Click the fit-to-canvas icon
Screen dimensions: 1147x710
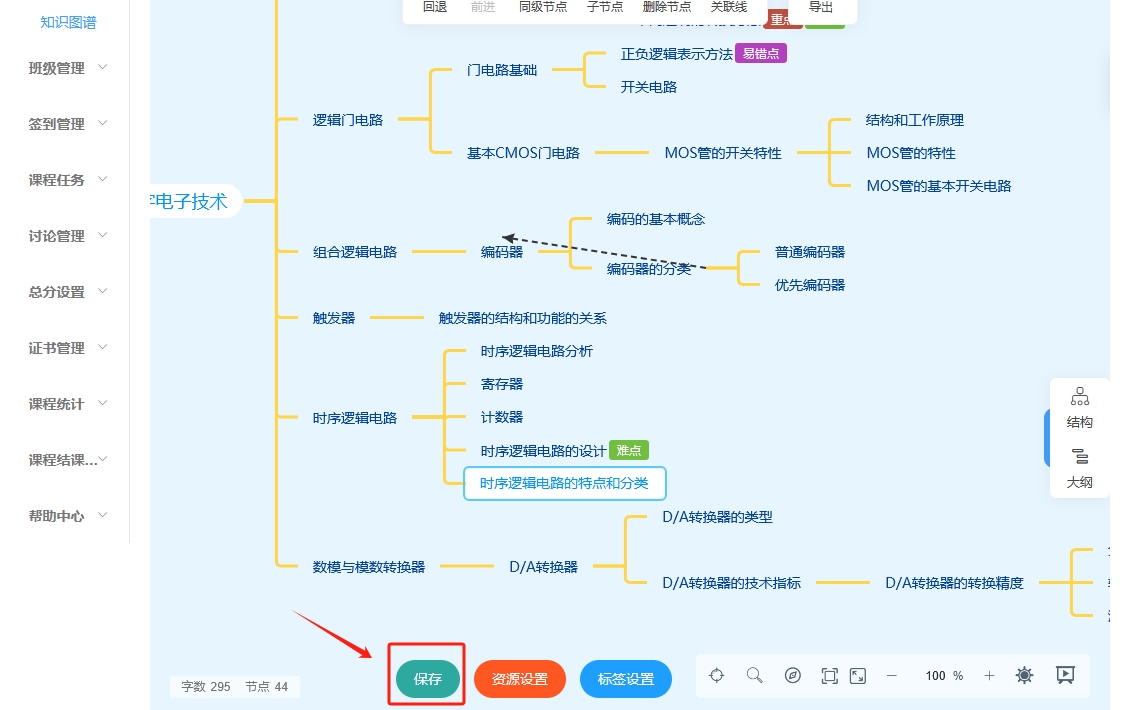click(x=829, y=676)
